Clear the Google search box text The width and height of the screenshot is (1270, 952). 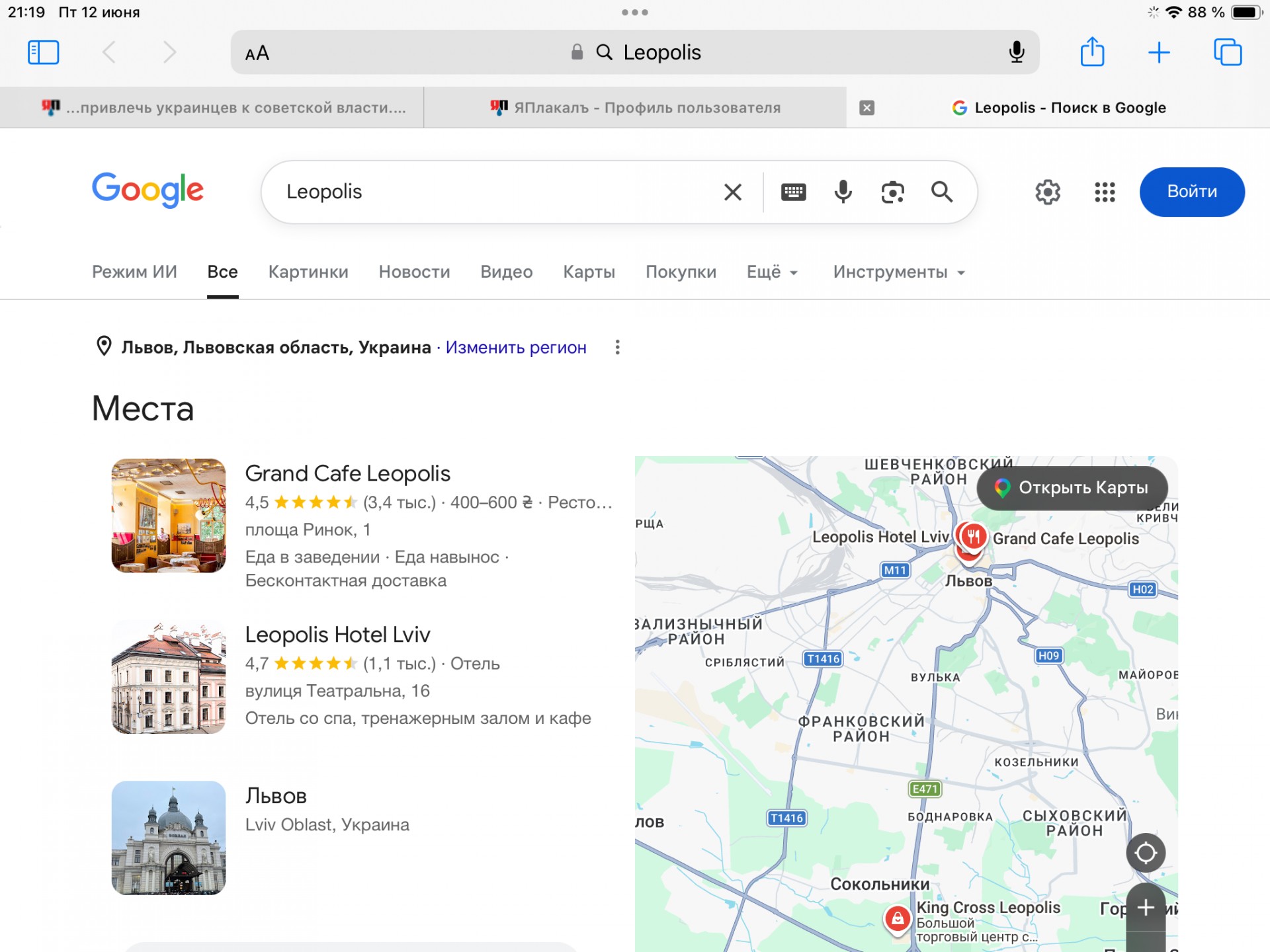(x=733, y=192)
